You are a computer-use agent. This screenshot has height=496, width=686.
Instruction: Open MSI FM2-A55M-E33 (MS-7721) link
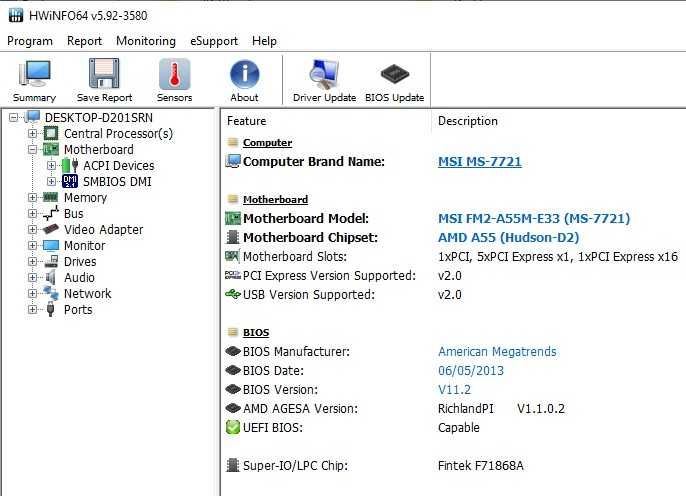534,218
